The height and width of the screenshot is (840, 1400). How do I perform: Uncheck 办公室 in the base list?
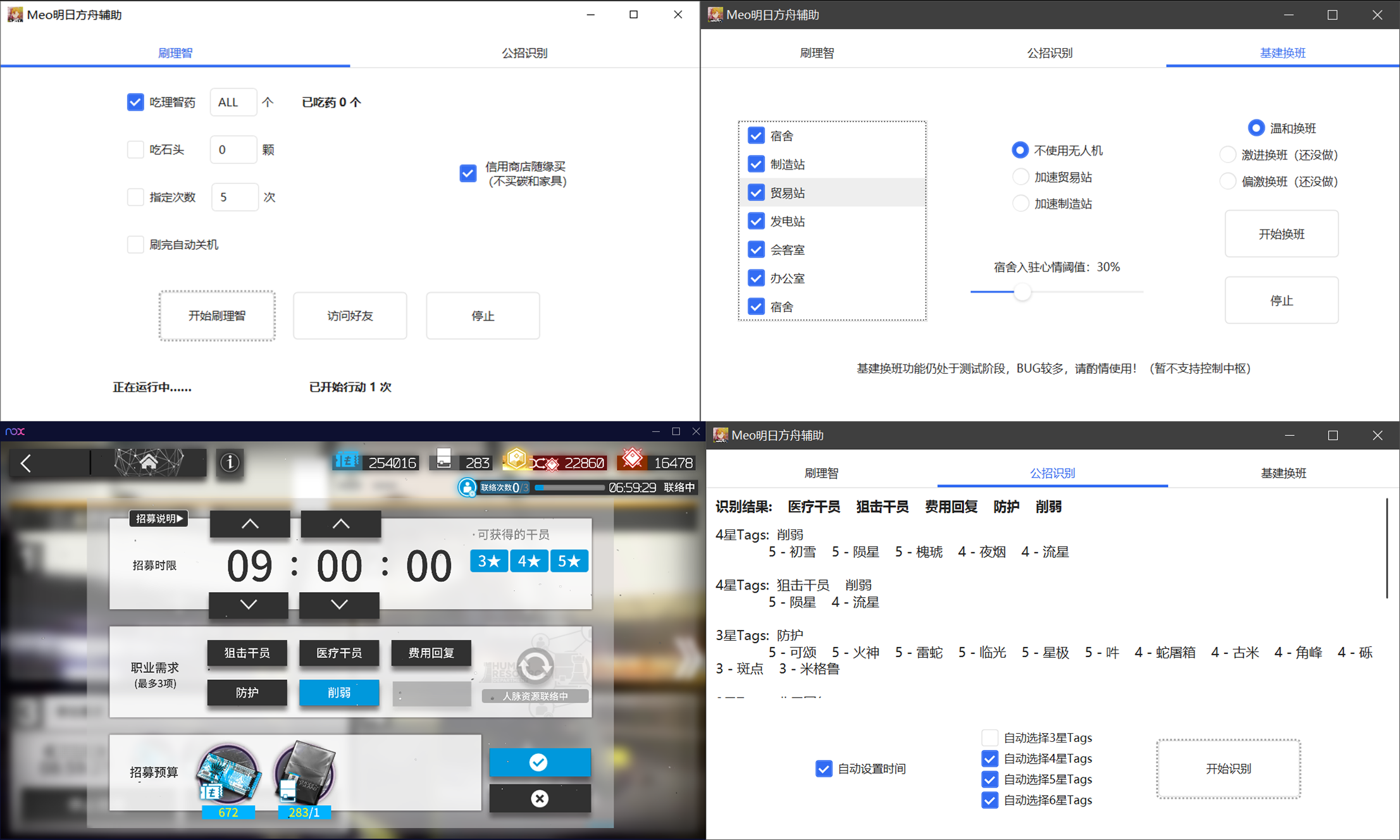click(x=756, y=278)
